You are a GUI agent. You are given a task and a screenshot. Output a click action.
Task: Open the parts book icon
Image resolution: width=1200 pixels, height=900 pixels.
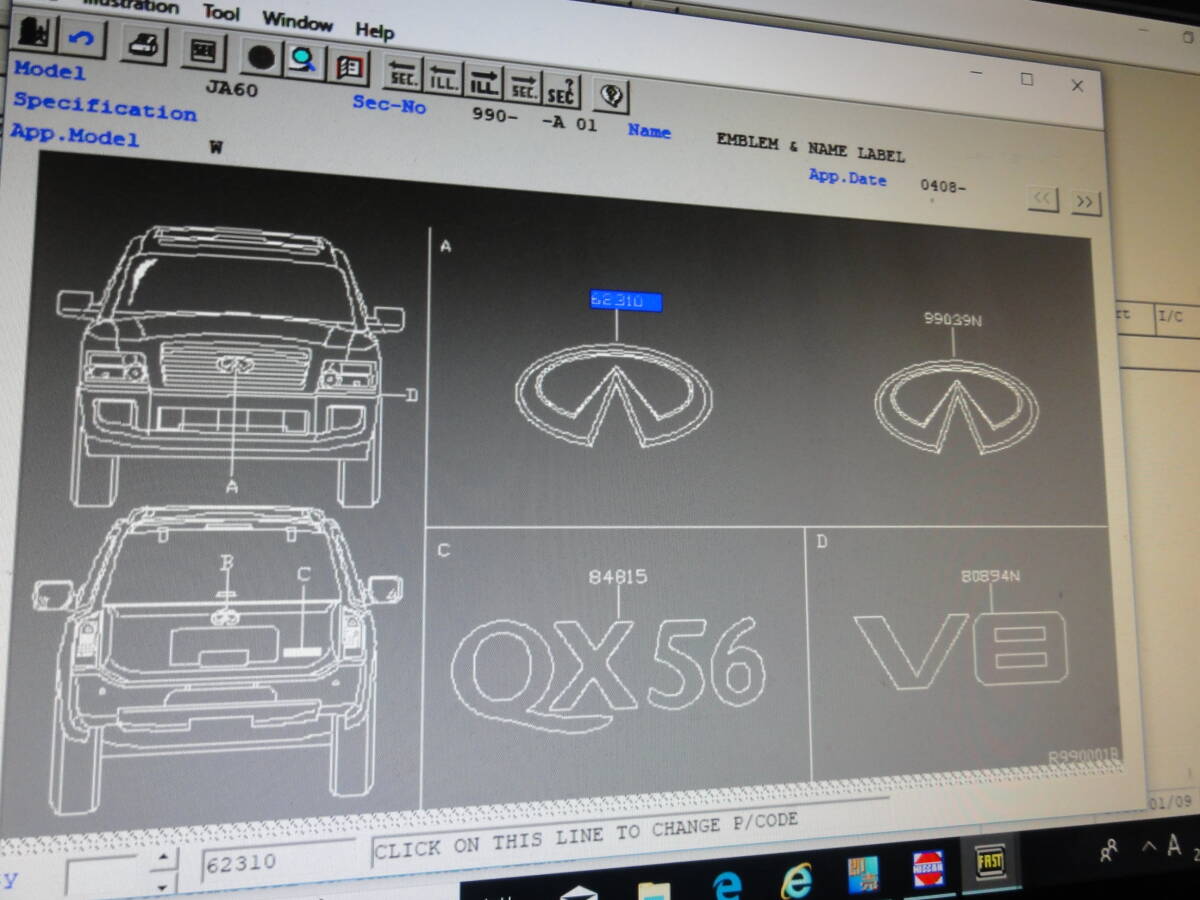[x=349, y=67]
